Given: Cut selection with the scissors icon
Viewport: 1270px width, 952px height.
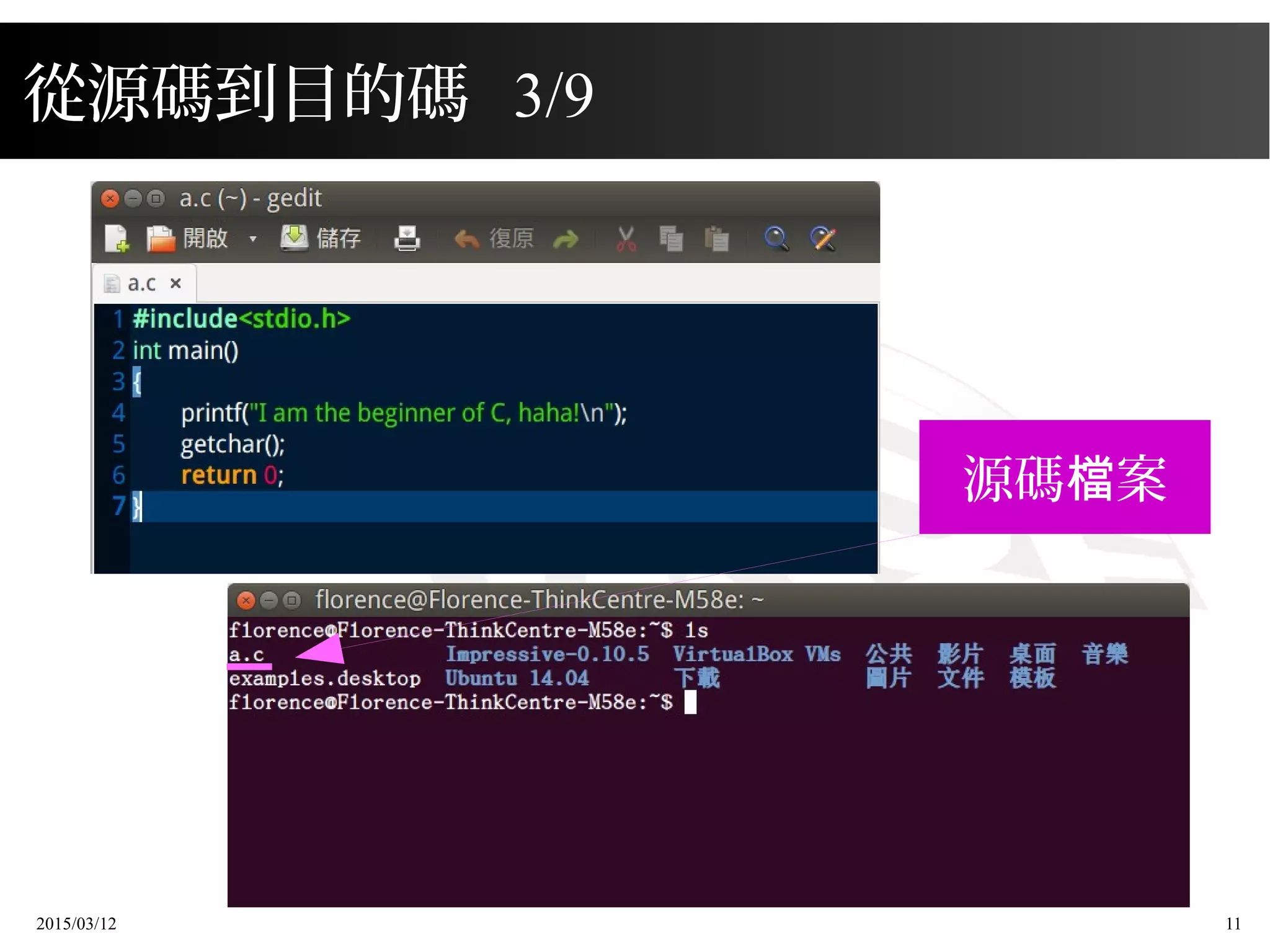Looking at the screenshot, I should pyautogui.click(x=626, y=238).
